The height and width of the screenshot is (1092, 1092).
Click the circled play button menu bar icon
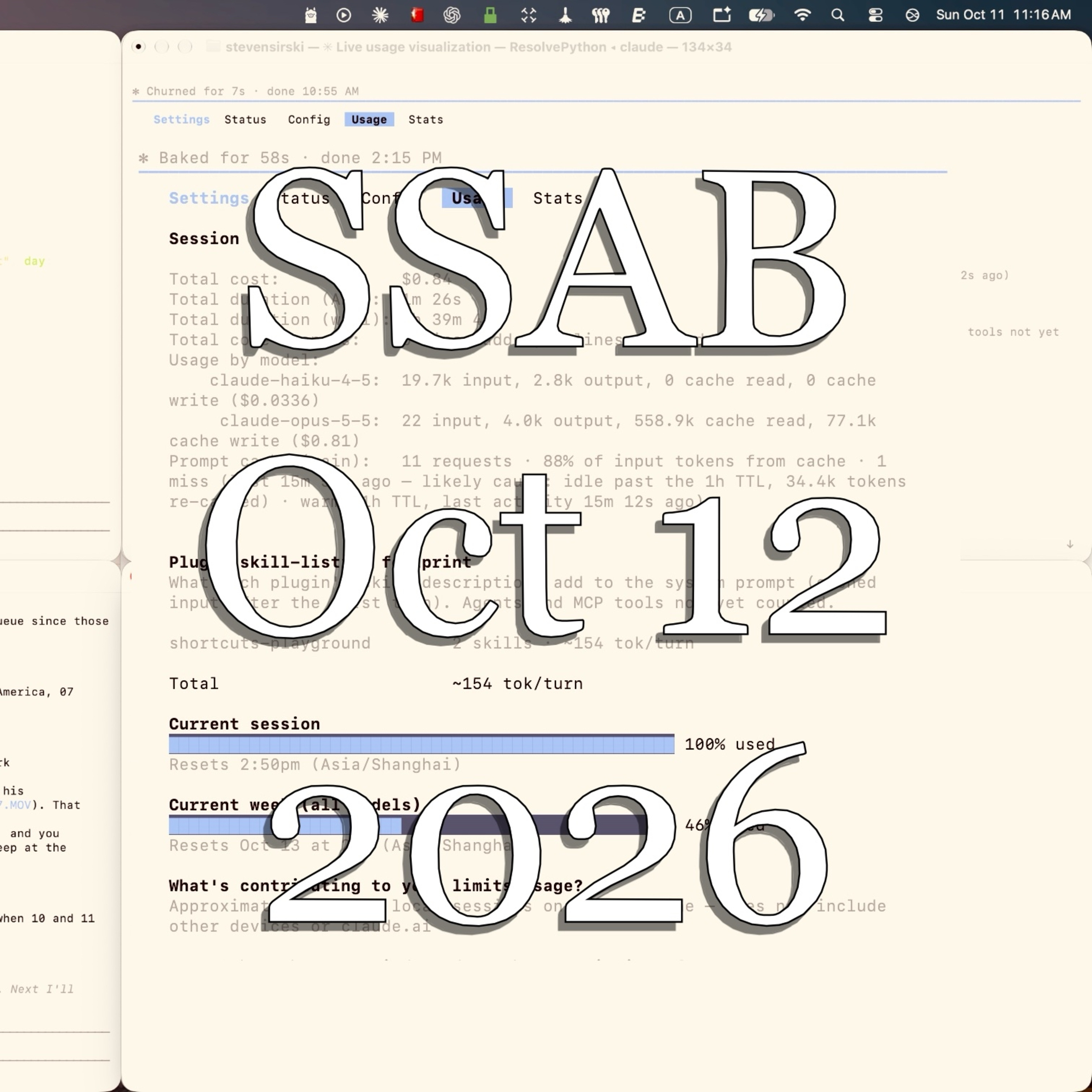(x=344, y=15)
